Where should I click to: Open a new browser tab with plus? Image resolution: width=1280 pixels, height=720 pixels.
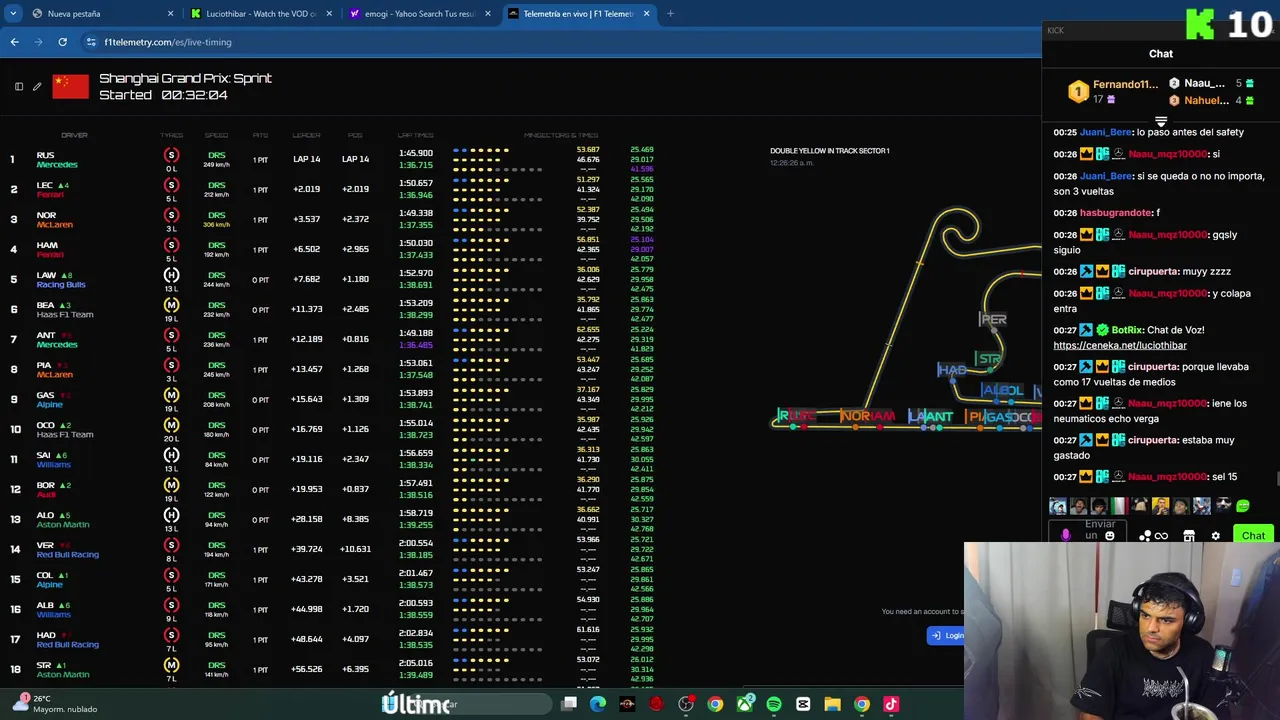670,14
